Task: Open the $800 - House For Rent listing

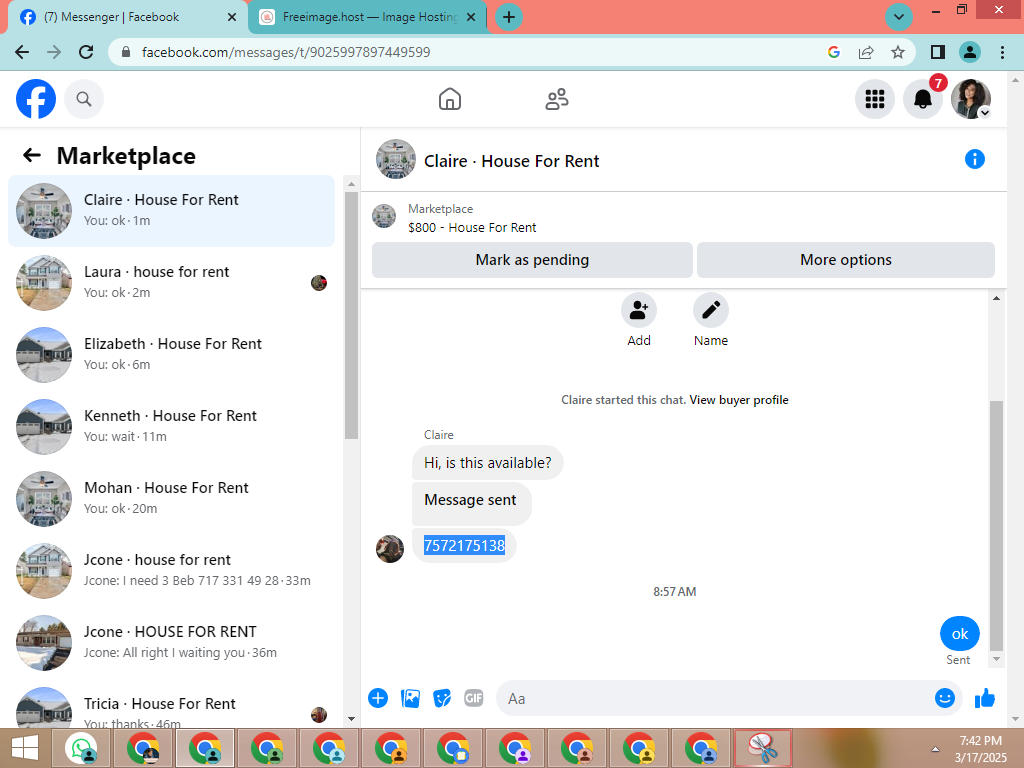Action: (x=472, y=227)
